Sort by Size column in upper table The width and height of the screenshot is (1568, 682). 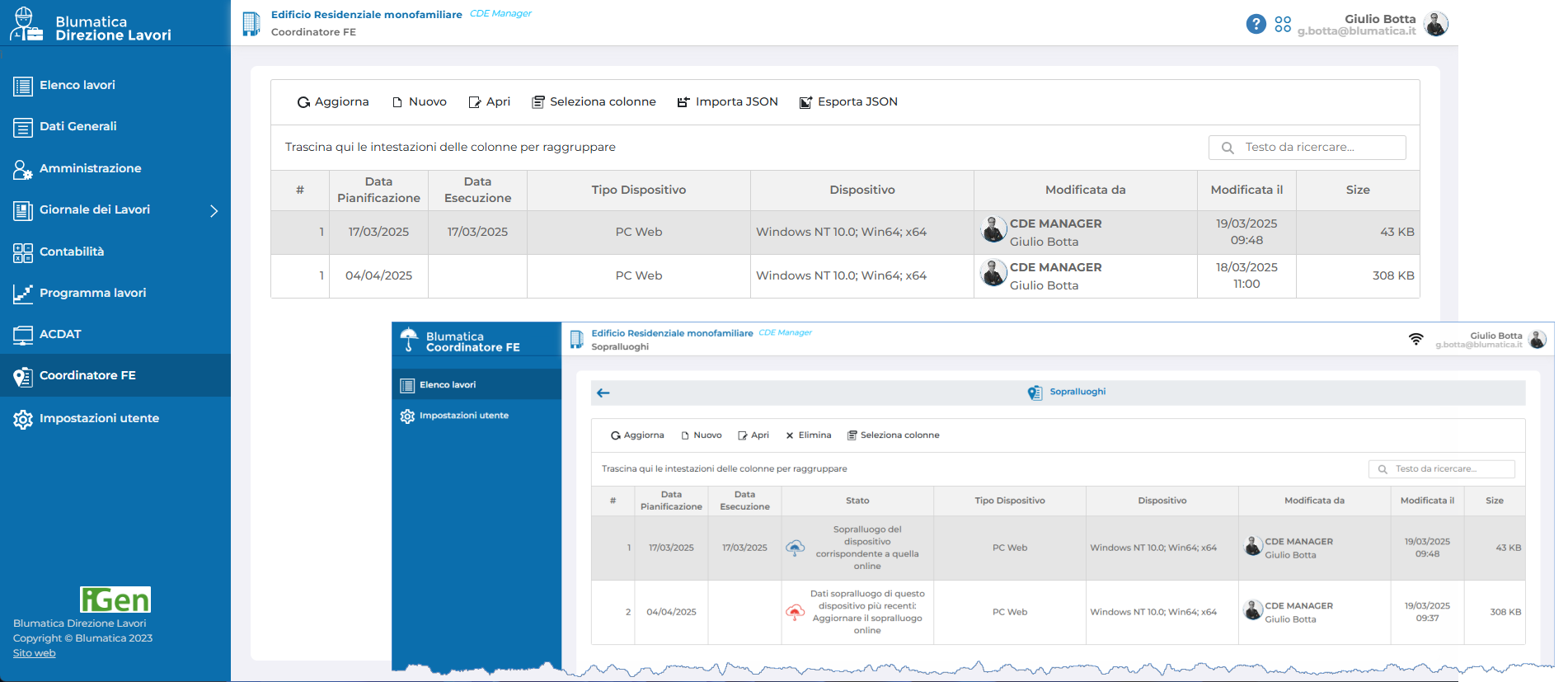click(1358, 190)
